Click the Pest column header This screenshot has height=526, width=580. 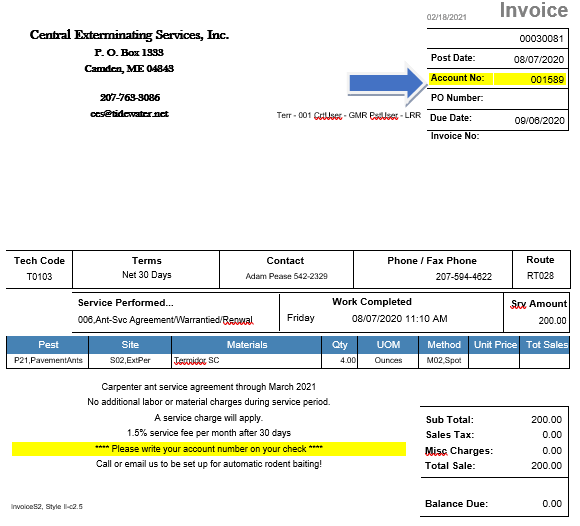coord(48,345)
